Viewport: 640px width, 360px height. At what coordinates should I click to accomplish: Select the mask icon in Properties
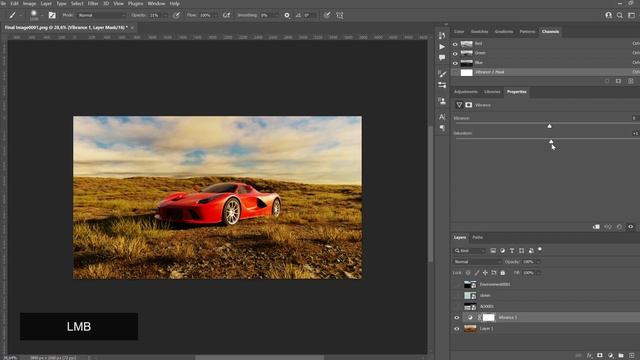coord(469,105)
